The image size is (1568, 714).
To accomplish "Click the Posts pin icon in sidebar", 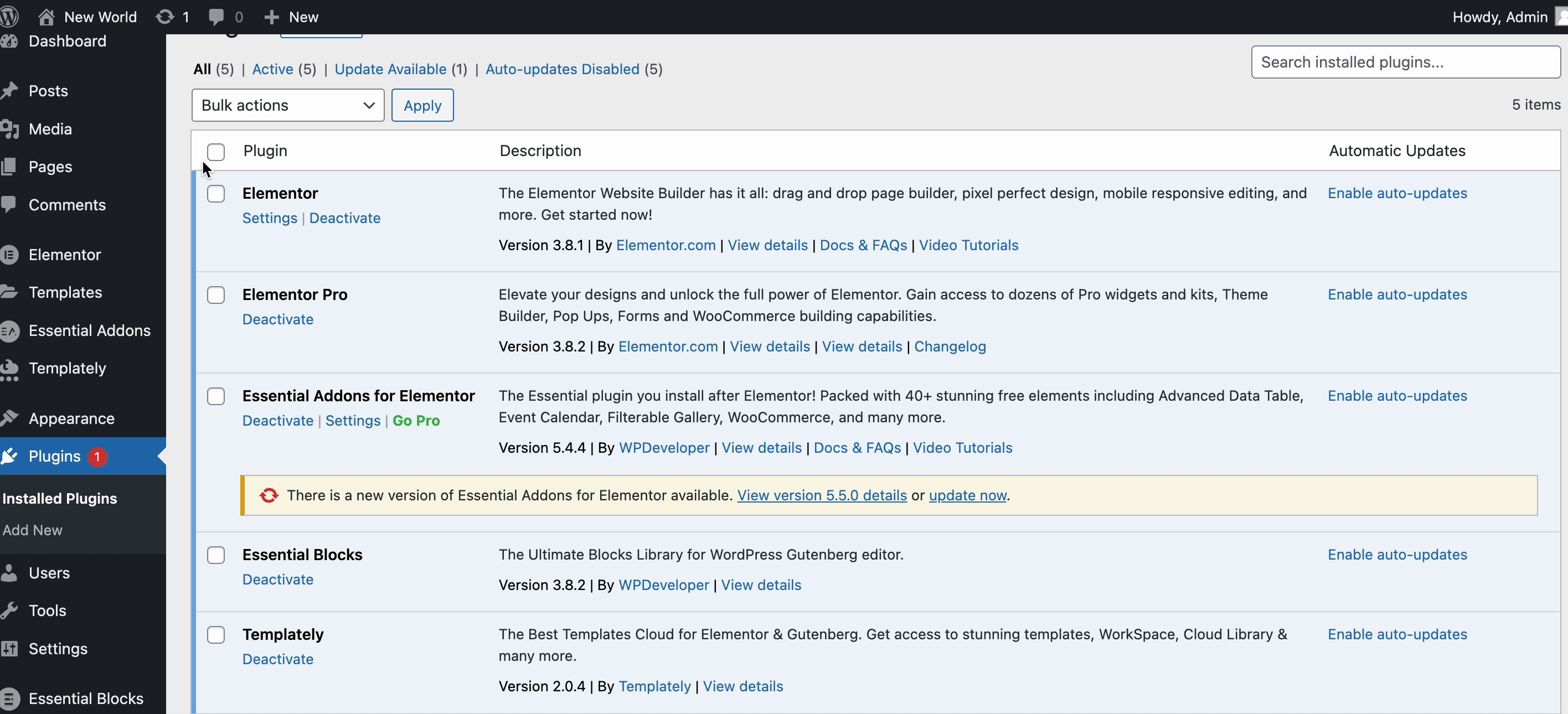I will 9,91.
